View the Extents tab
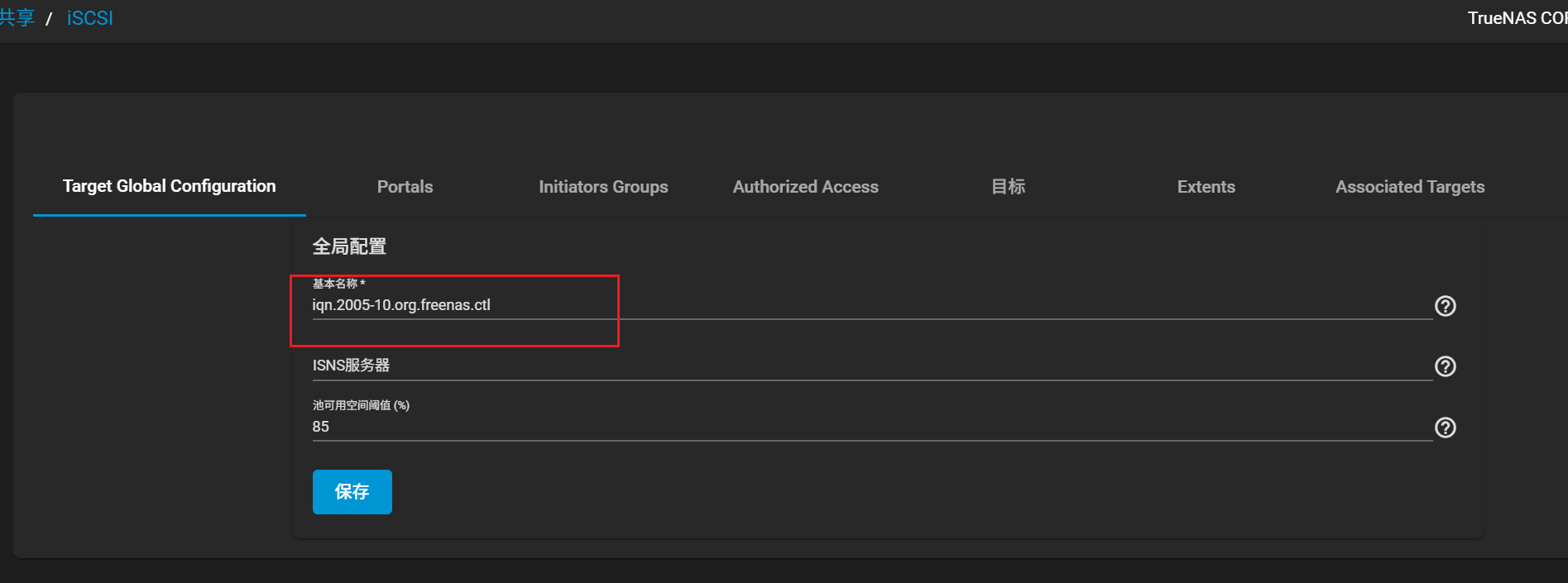This screenshot has width=1568, height=583. [1206, 187]
